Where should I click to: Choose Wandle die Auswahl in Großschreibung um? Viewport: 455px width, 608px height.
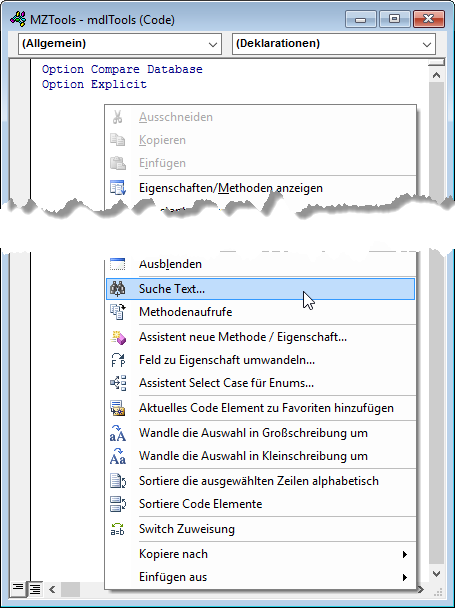tap(260, 433)
